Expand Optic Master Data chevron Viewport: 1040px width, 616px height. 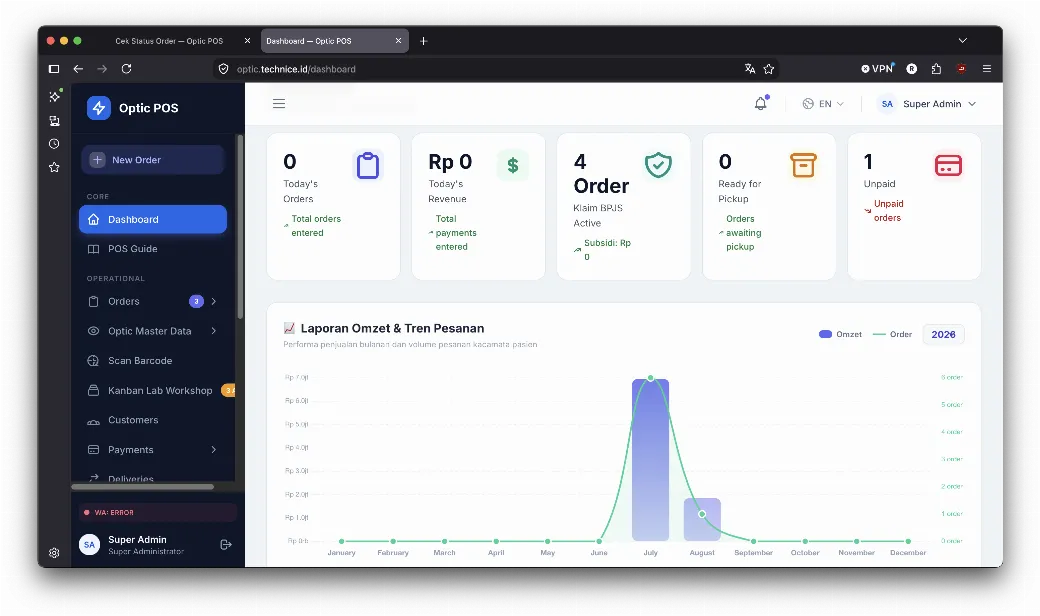214,331
